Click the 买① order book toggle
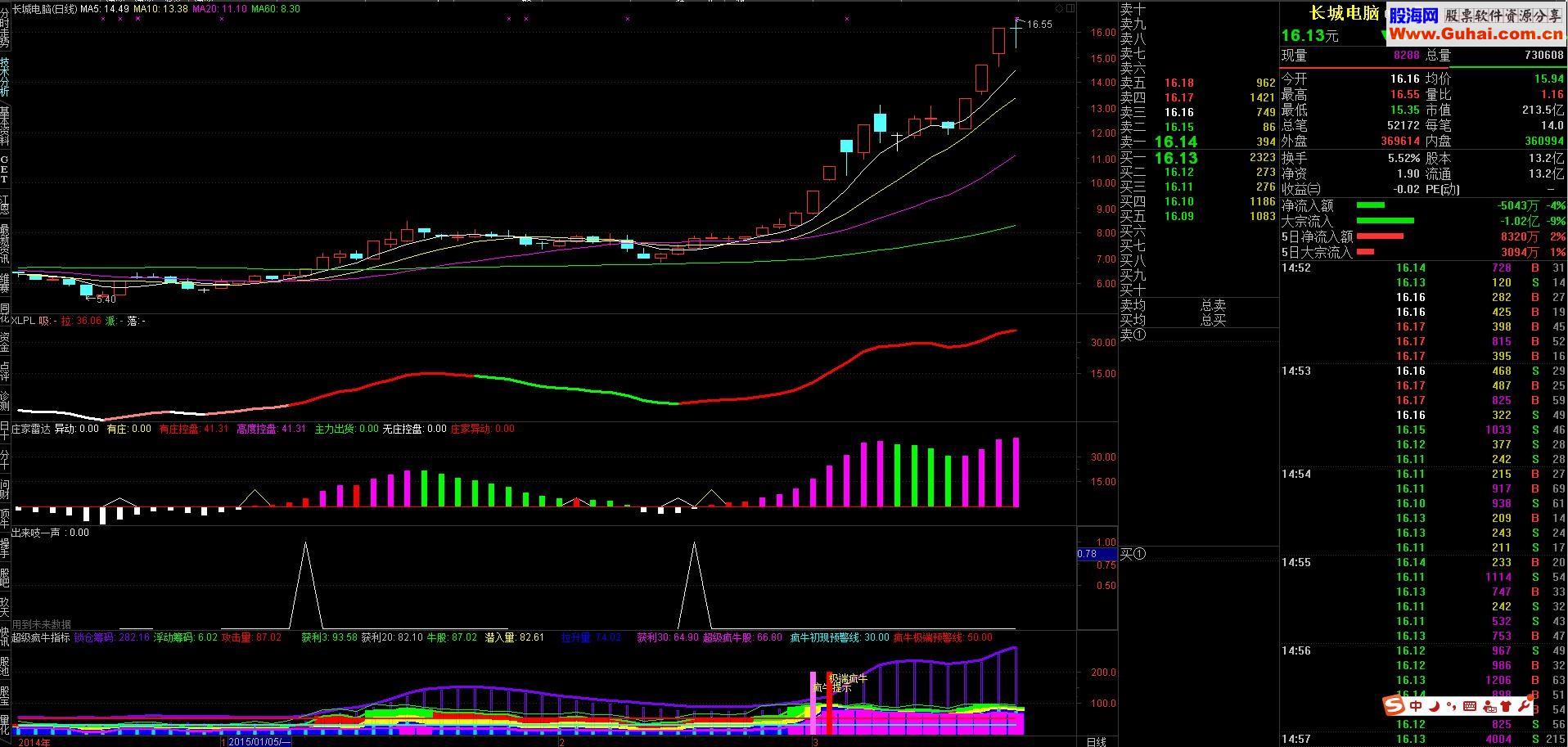 [1133, 554]
